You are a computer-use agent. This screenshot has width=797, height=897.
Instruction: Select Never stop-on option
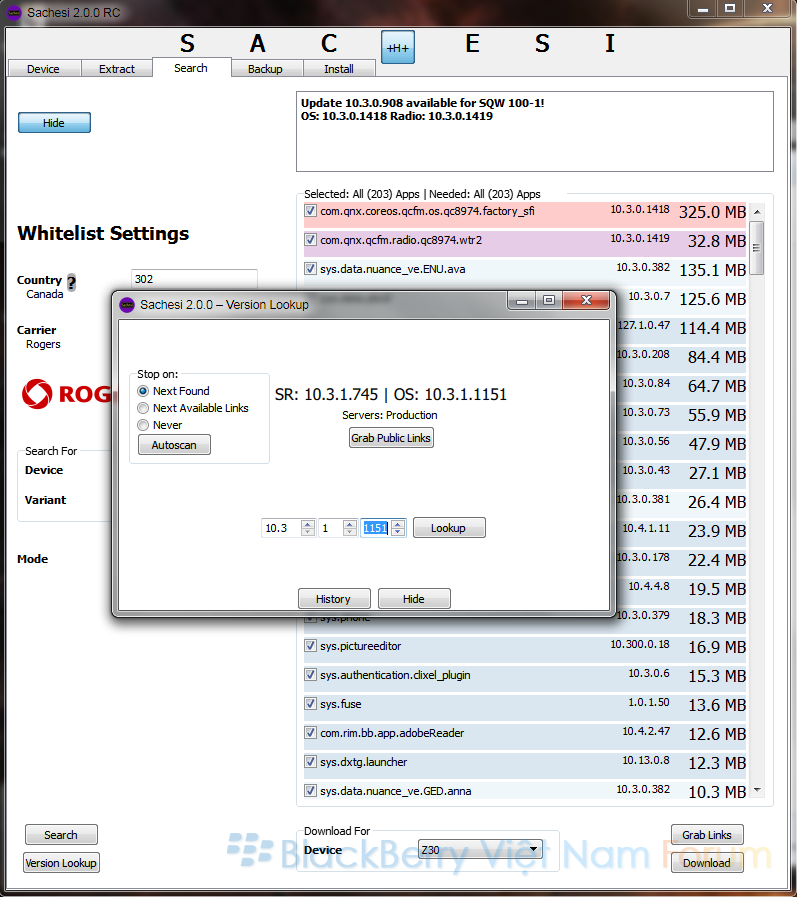(143, 425)
